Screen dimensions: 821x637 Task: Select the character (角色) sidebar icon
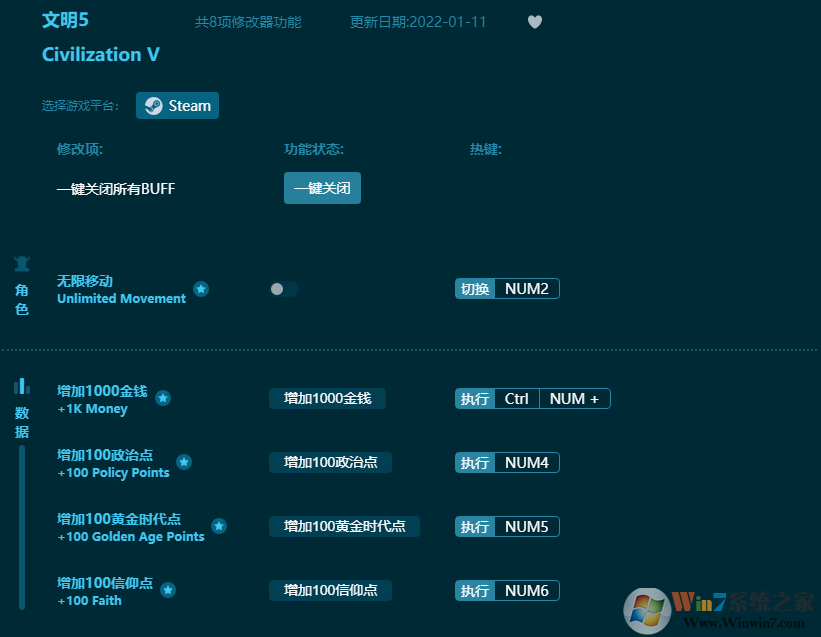(x=22, y=265)
